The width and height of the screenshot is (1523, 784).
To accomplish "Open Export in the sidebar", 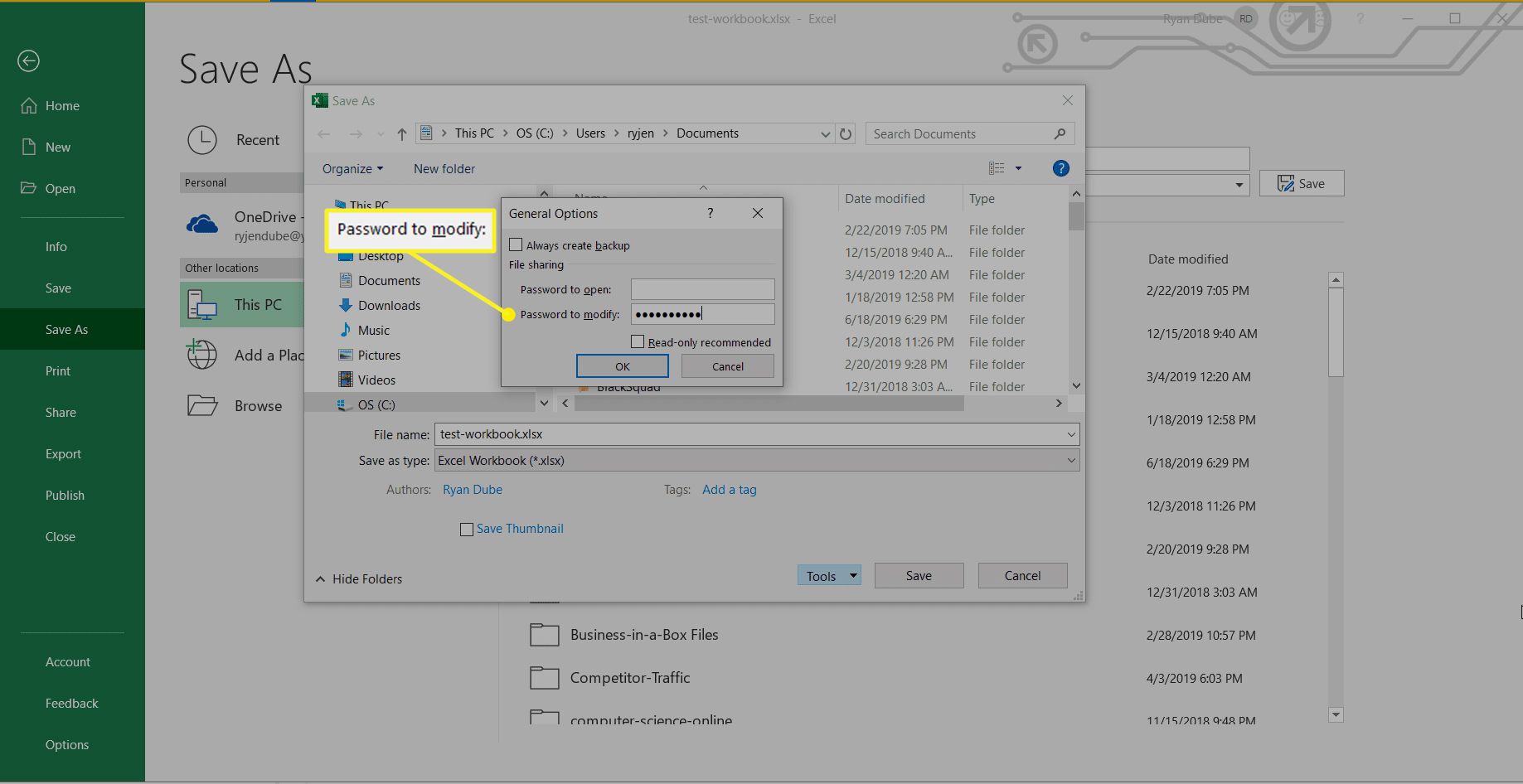I will click(x=63, y=453).
